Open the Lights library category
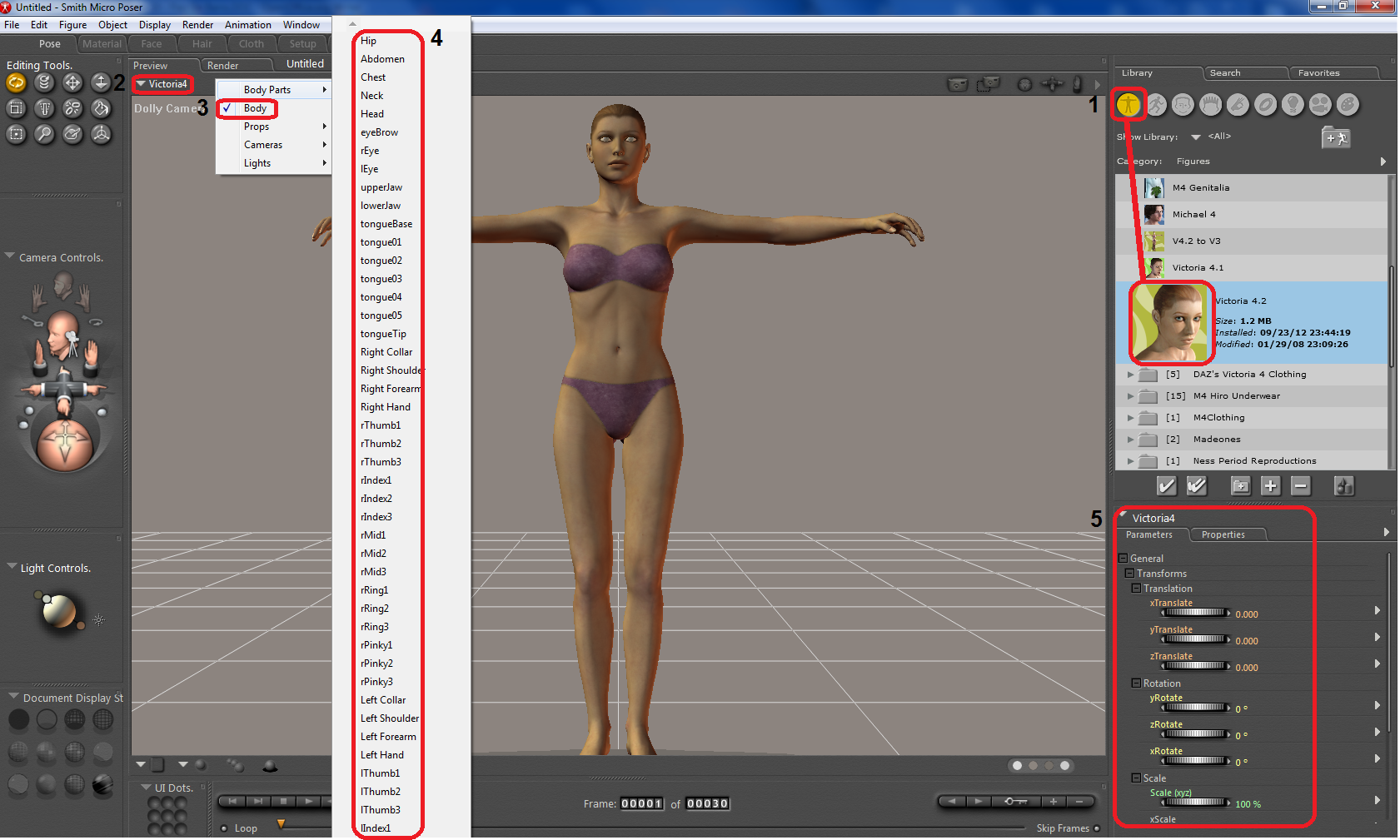Image resolution: width=1400 pixels, height=840 pixels. point(1293,105)
